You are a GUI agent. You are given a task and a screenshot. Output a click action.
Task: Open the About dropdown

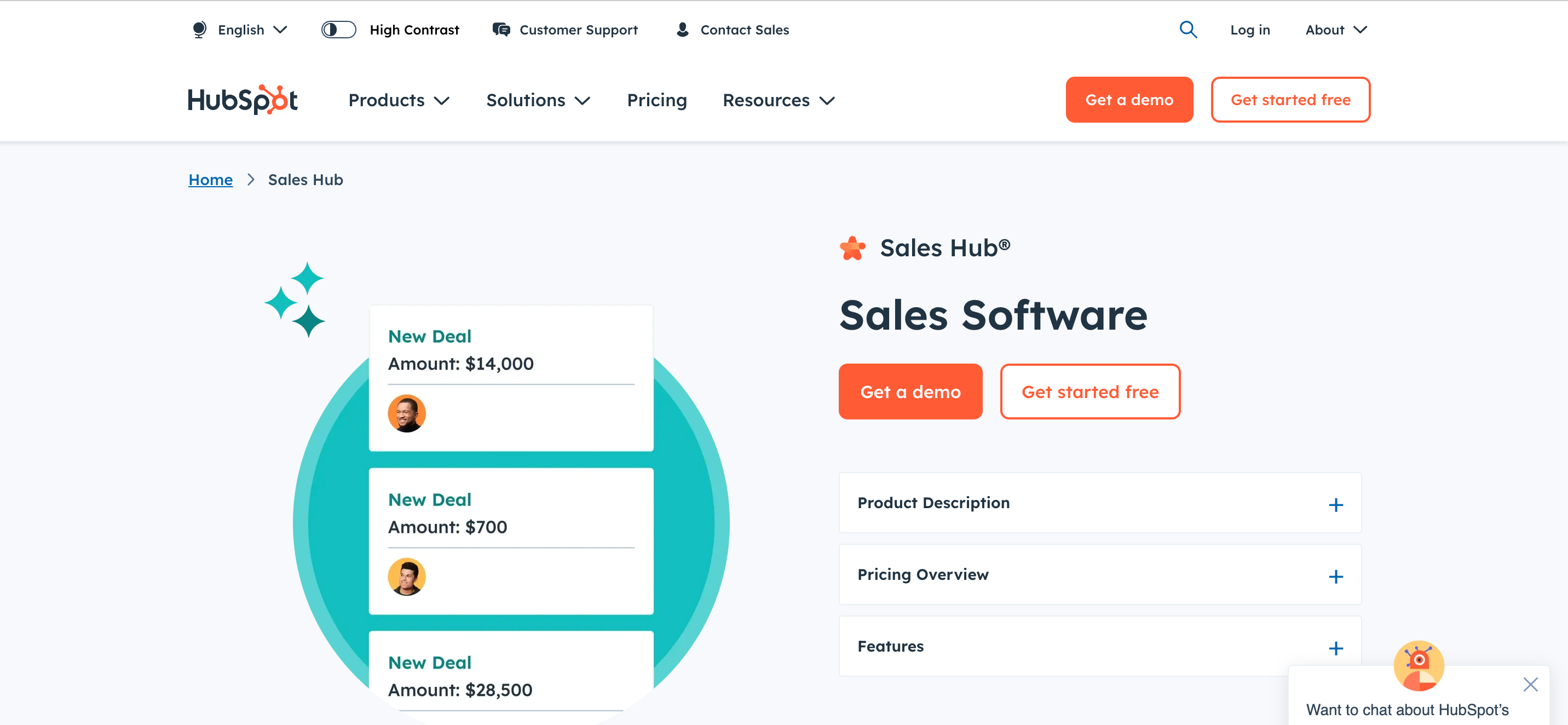(x=1335, y=29)
